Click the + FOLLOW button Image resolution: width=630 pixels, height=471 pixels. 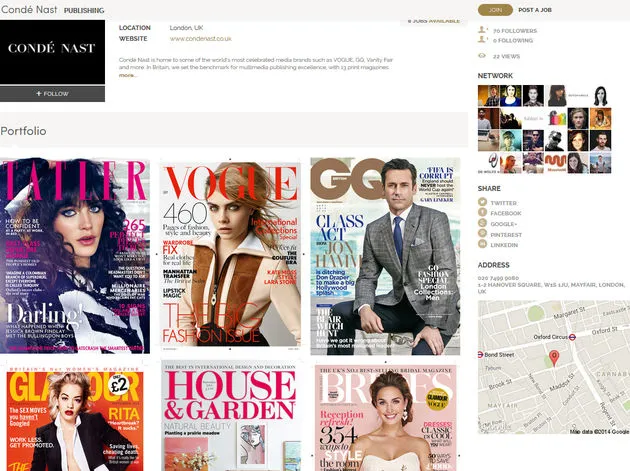[52, 94]
